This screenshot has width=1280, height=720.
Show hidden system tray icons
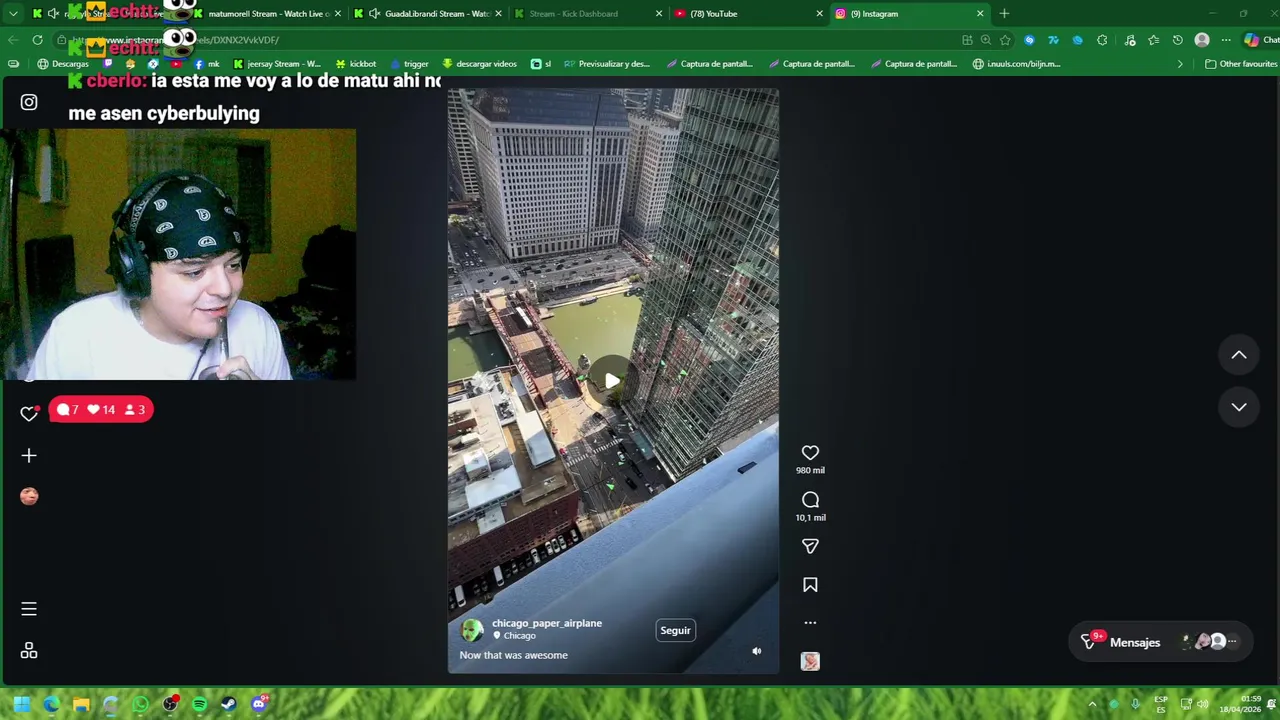[1092, 704]
